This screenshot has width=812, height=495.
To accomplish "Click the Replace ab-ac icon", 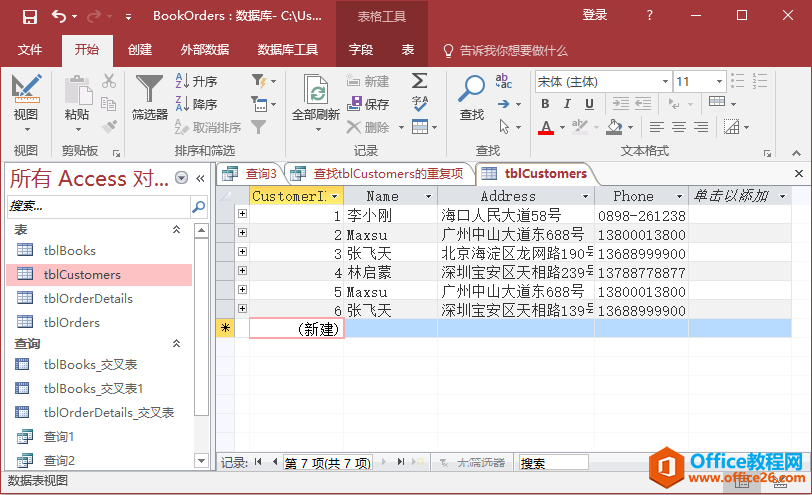I will pyautogui.click(x=503, y=81).
